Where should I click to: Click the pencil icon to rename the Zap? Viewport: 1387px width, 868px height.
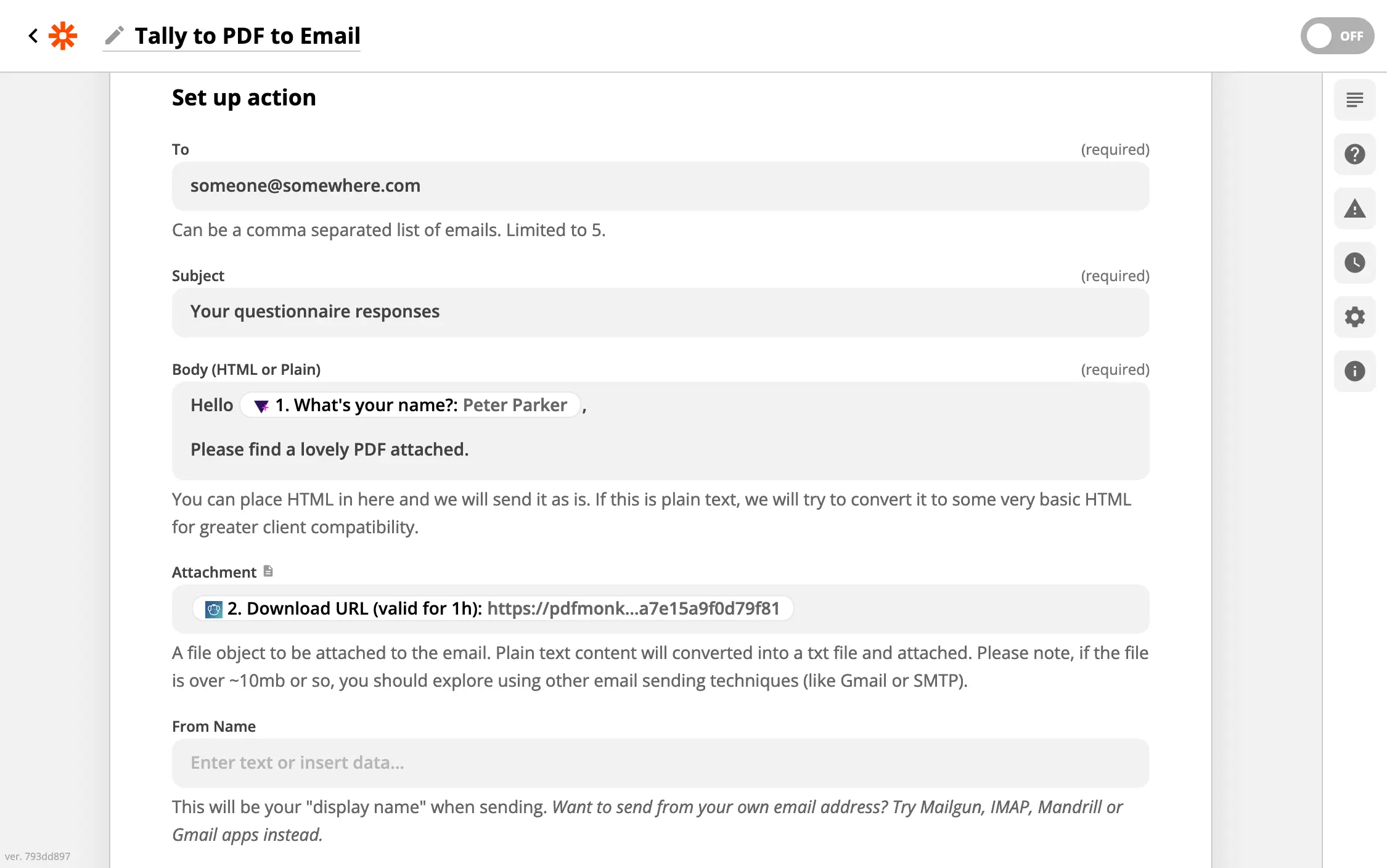click(114, 35)
